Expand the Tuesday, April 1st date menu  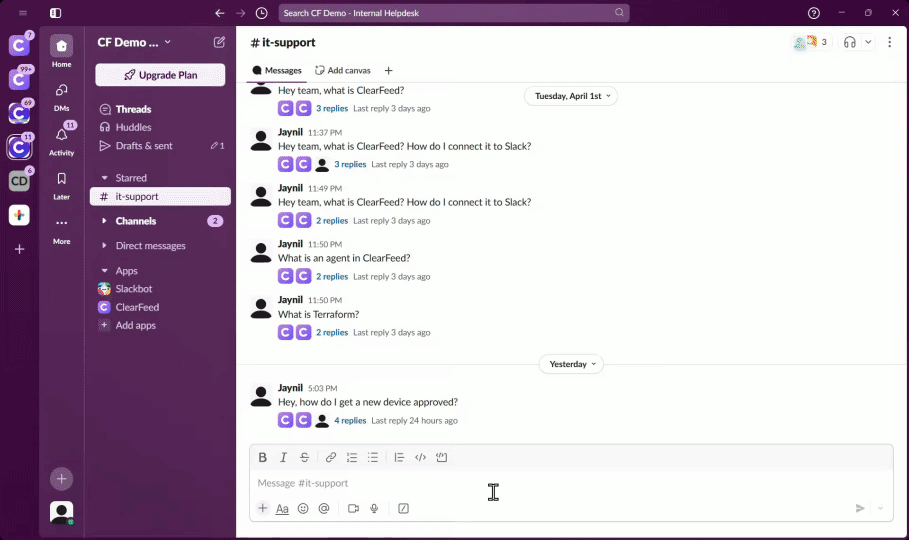click(x=571, y=96)
